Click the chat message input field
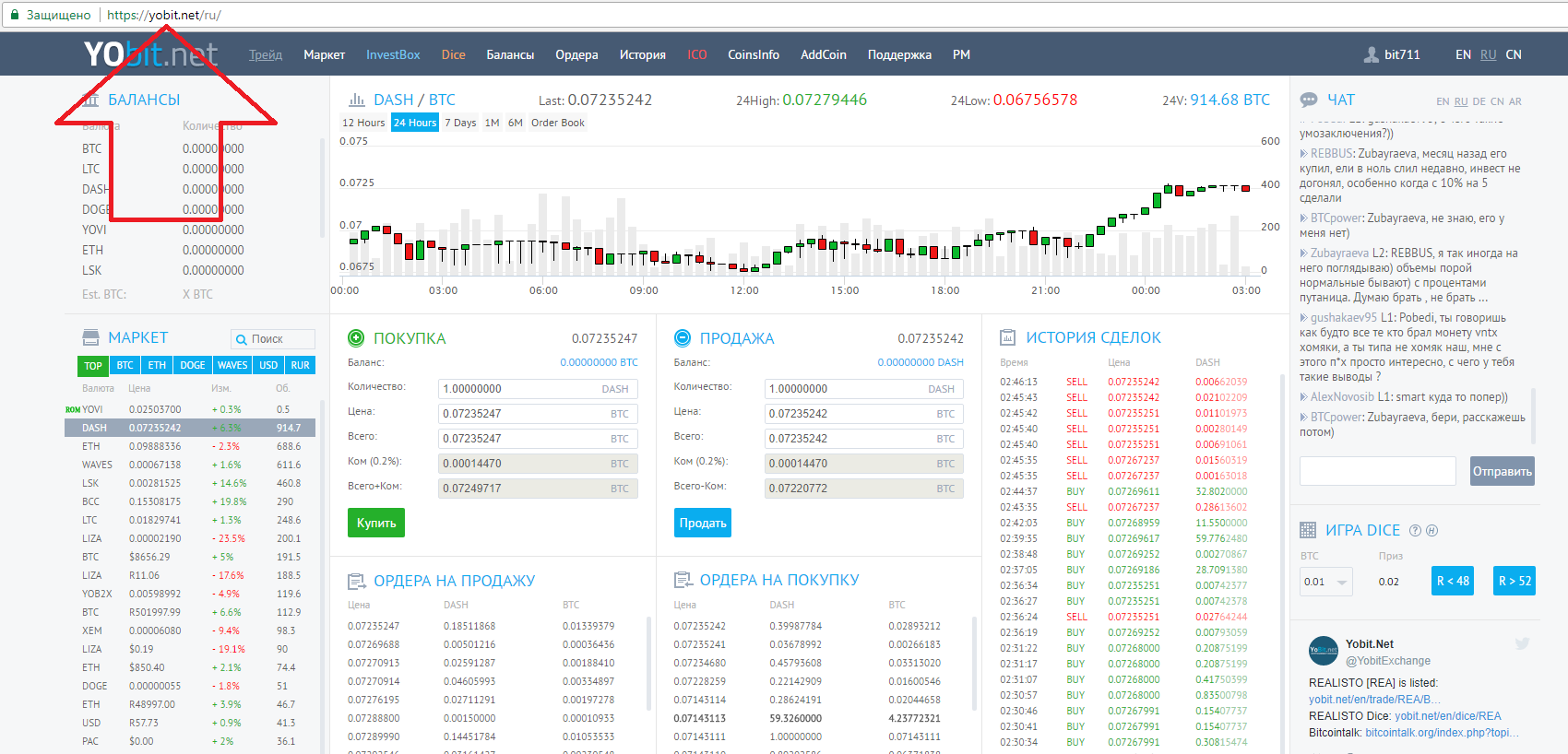This screenshot has height=754, width=1568. [x=1378, y=471]
